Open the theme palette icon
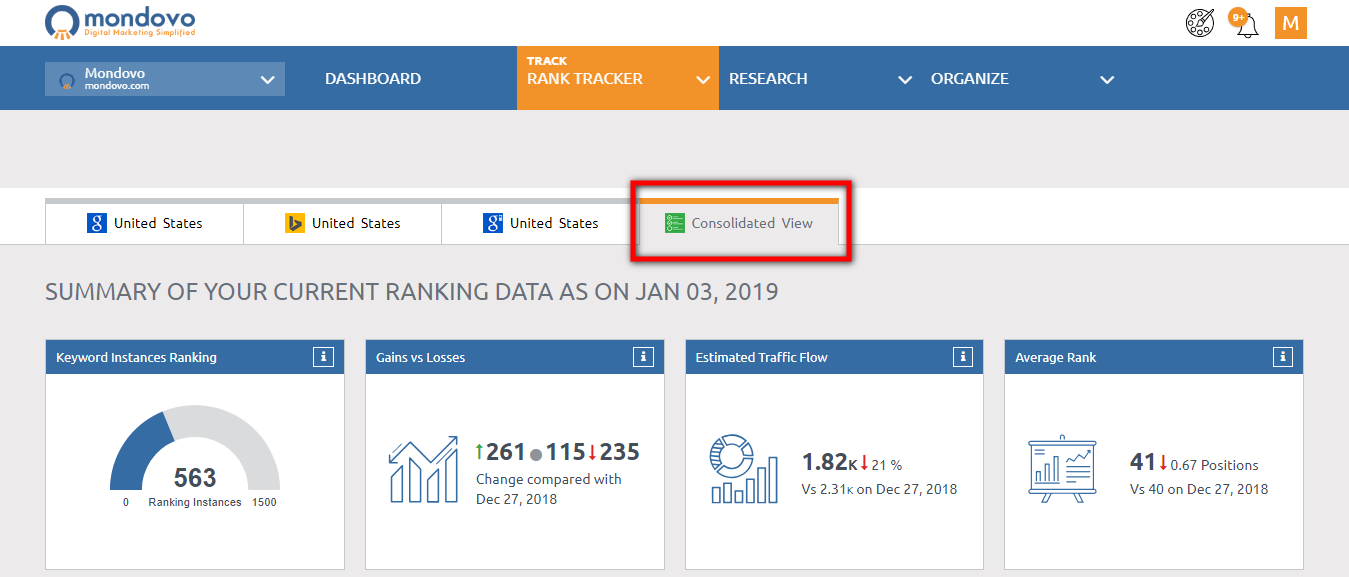The height and width of the screenshot is (577, 1349). click(x=1200, y=23)
